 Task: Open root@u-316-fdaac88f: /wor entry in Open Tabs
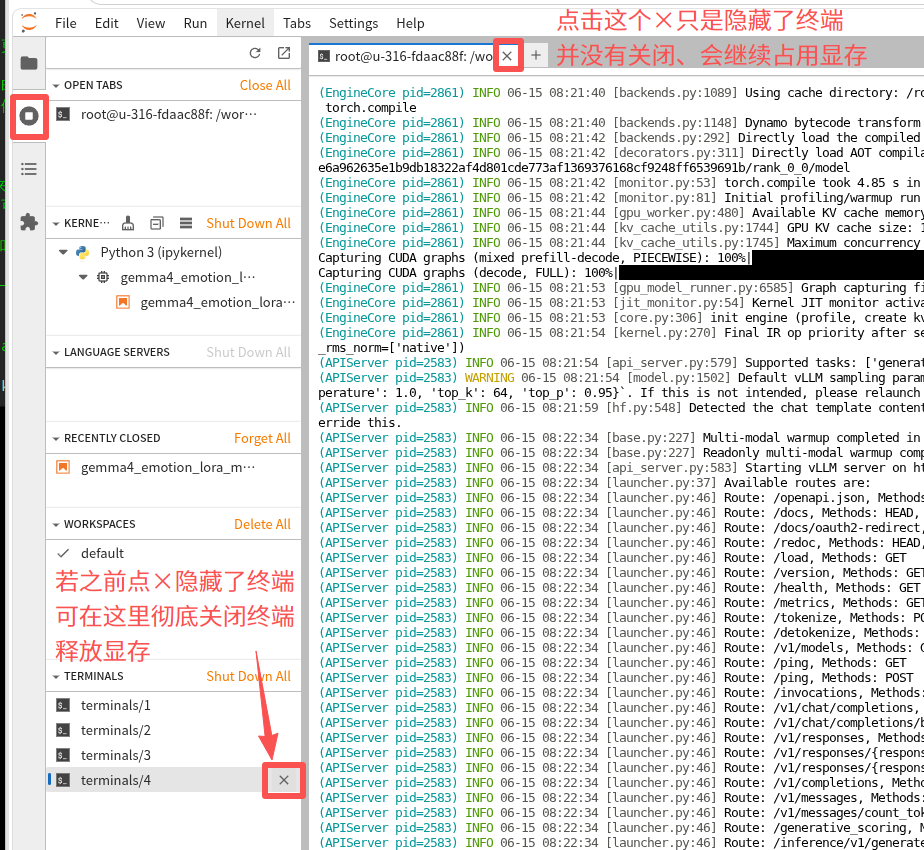pos(174,114)
